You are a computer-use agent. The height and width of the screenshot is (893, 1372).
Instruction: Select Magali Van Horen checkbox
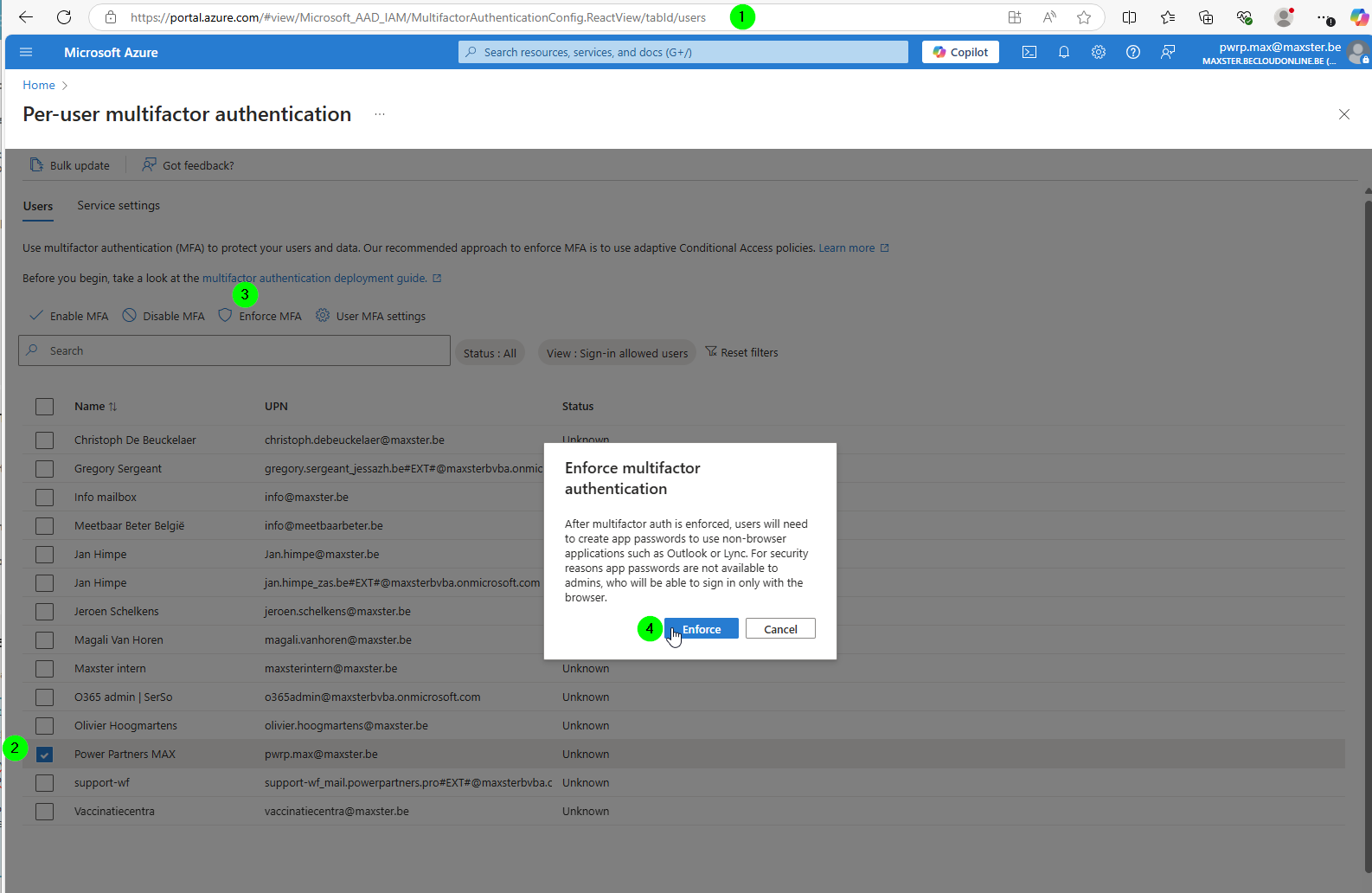click(45, 640)
